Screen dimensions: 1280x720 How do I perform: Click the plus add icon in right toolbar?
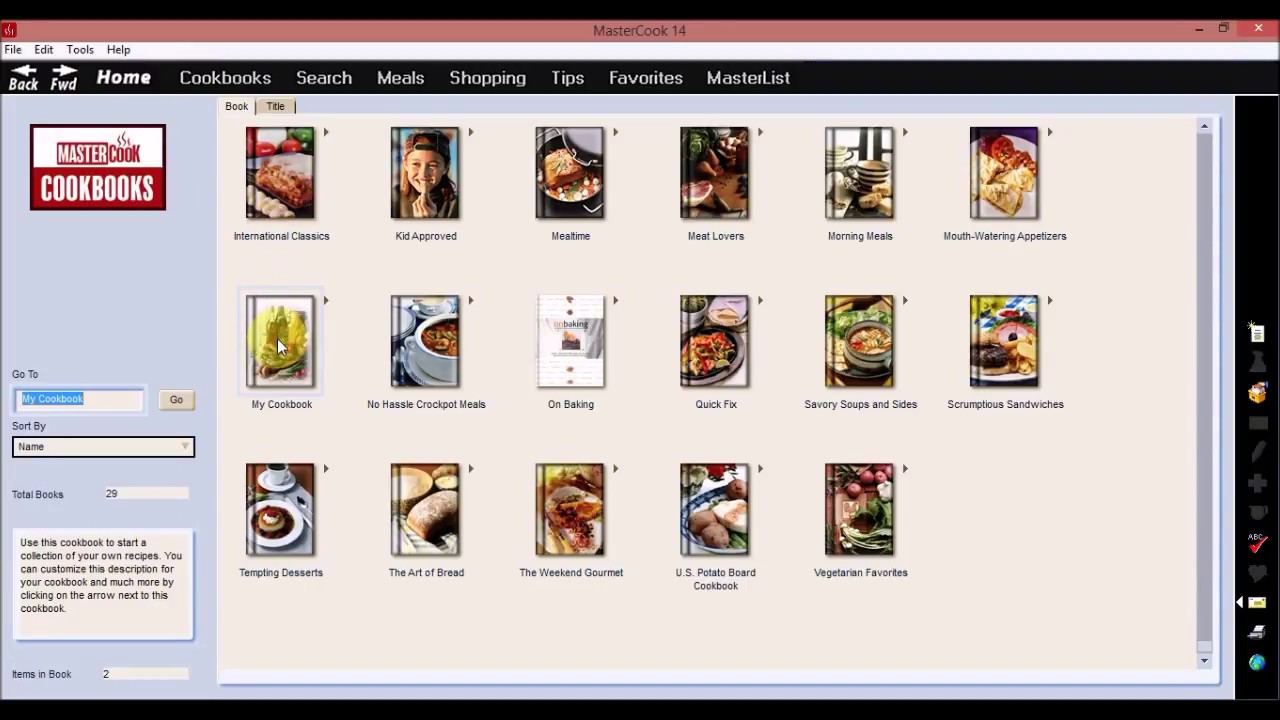tap(1257, 483)
